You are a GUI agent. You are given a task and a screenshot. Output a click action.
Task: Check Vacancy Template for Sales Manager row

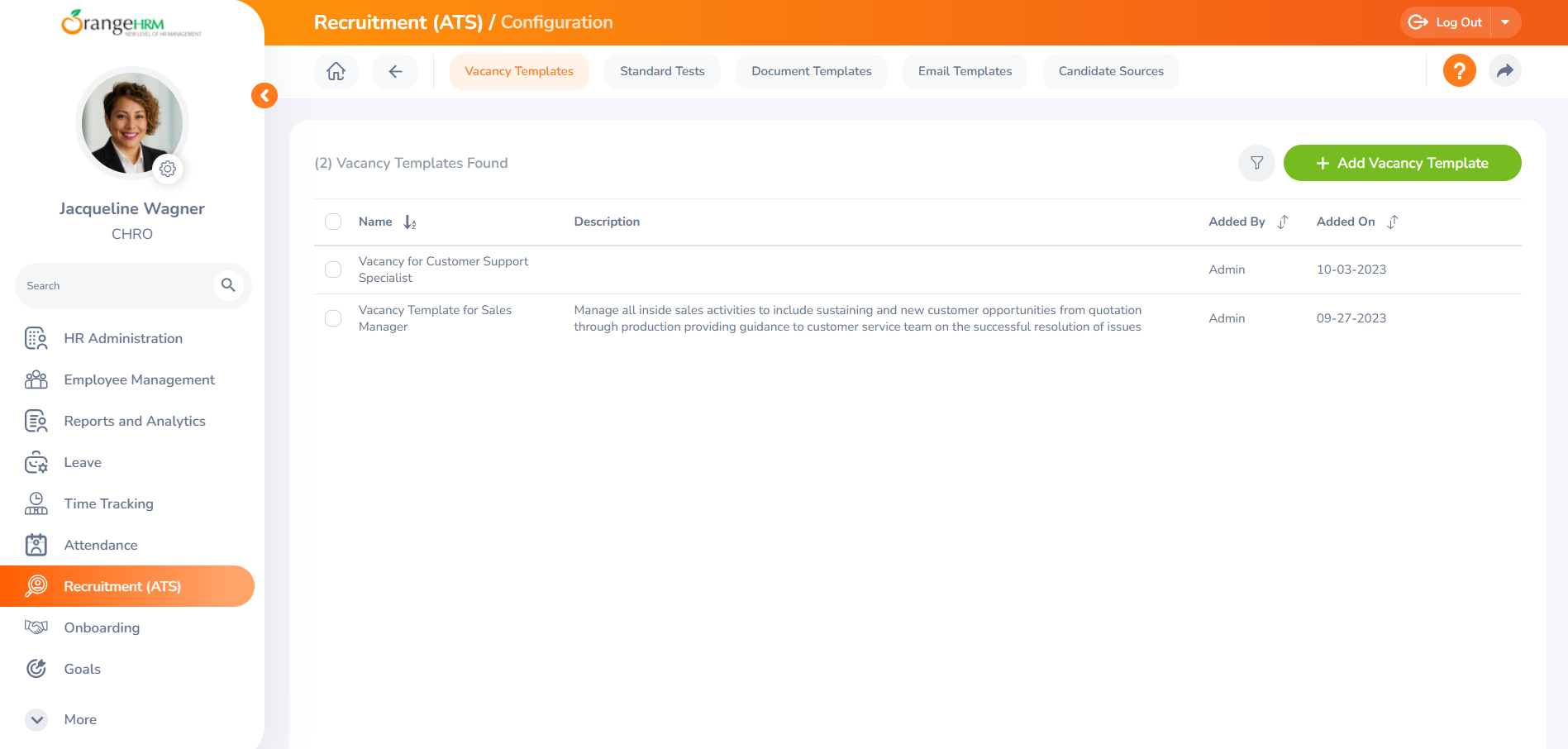pyautogui.click(x=333, y=318)
